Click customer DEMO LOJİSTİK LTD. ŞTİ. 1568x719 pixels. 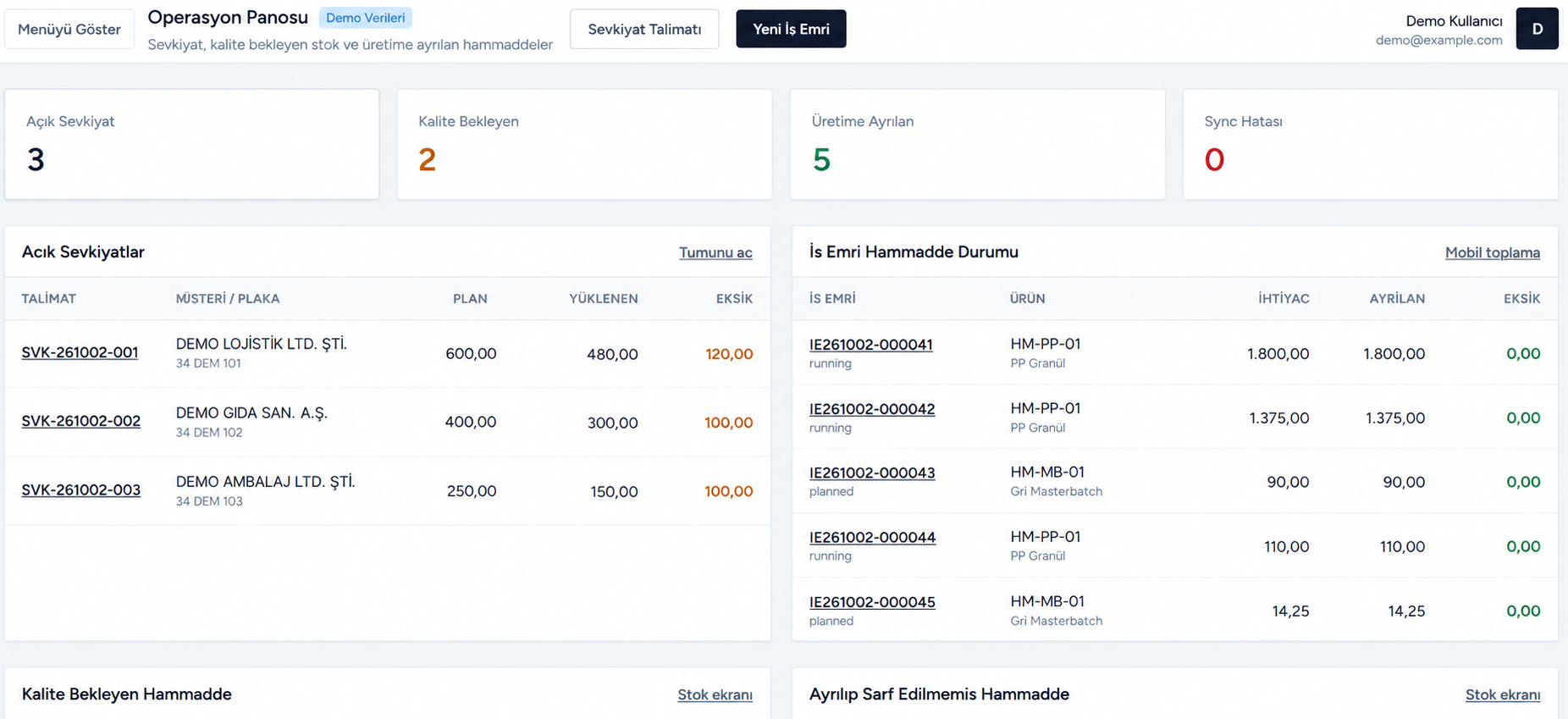262,344
